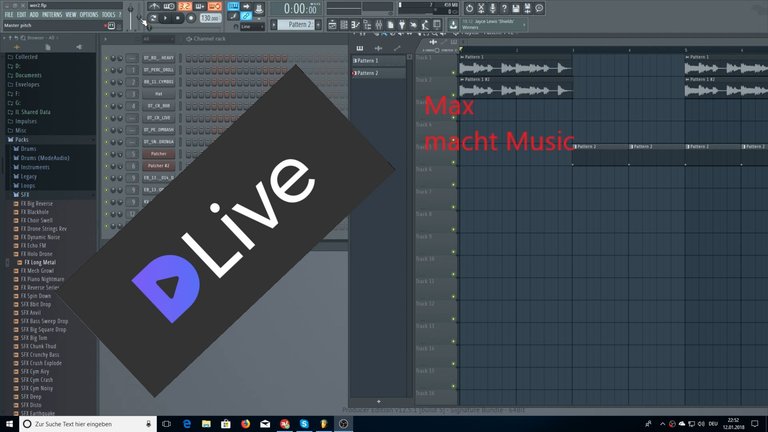
Task: Click the arrow left of Pattern 2 selector
Action: coord(274,24)
